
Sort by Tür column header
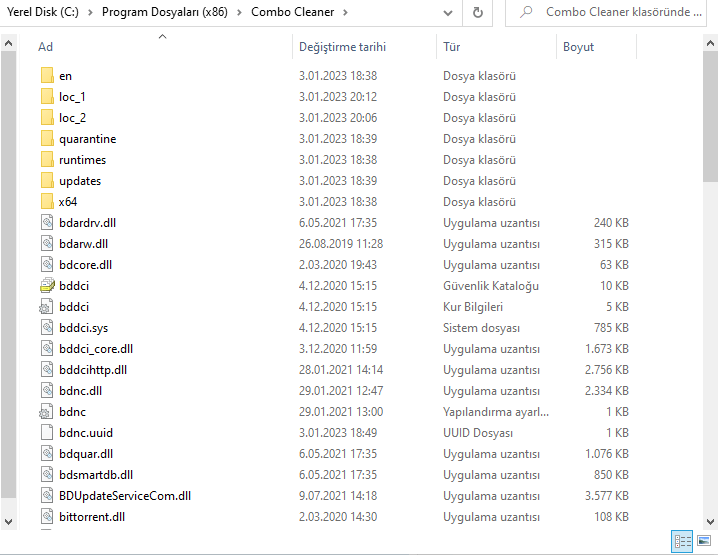click(x=451, y=47)
